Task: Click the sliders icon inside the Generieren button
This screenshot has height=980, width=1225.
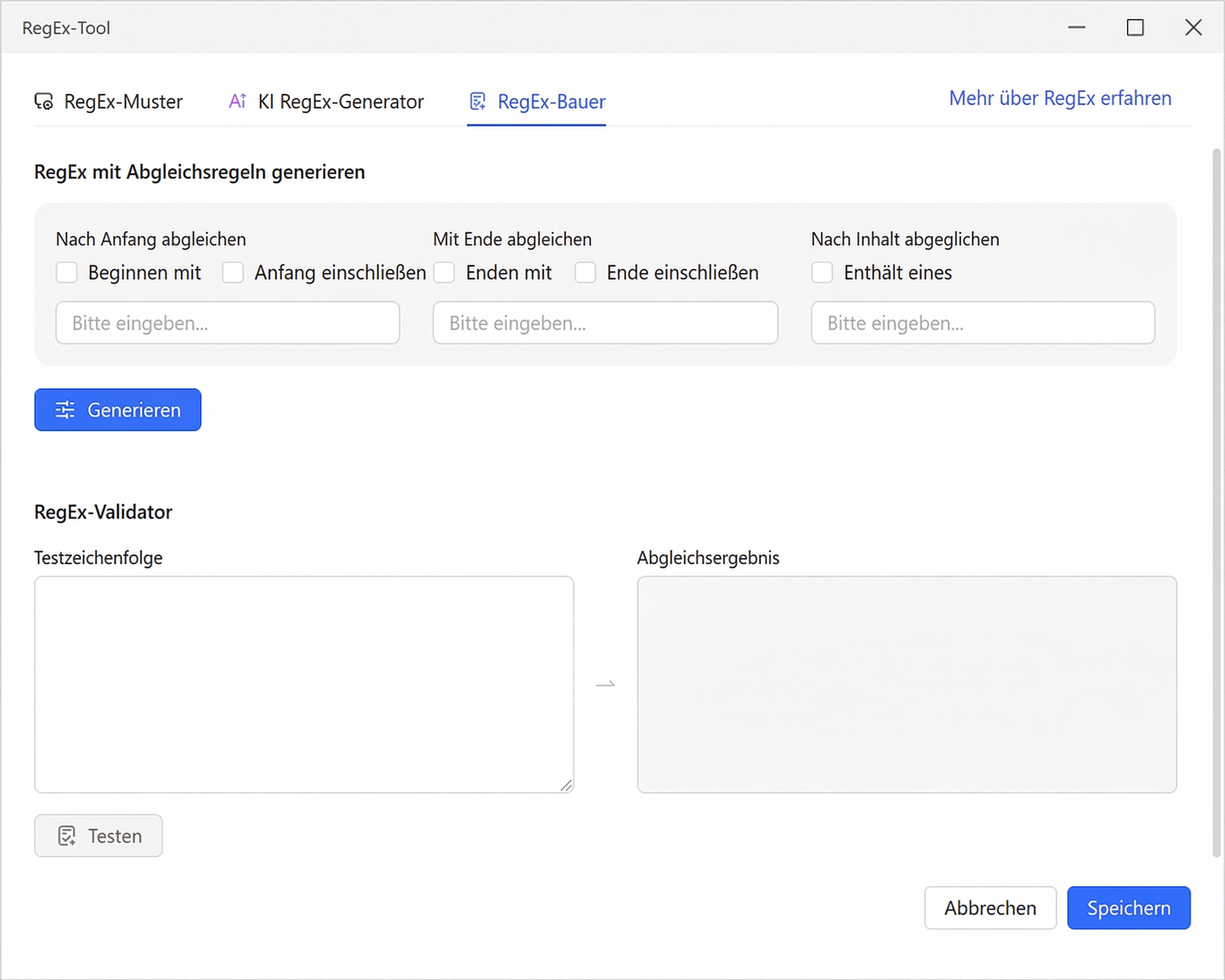Action: (66, 409)
